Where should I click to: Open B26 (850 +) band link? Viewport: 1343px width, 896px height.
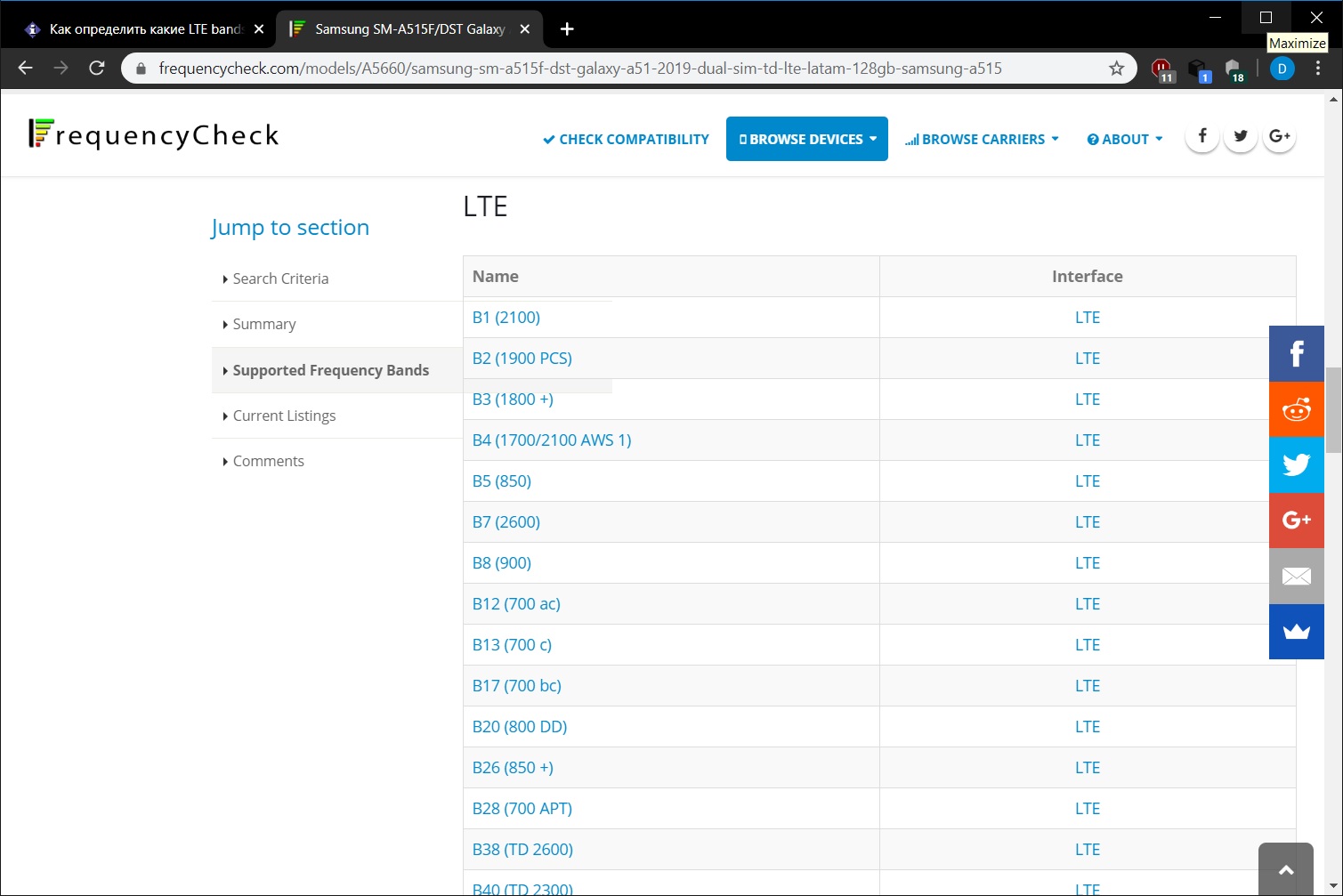[x=513, y=768]
